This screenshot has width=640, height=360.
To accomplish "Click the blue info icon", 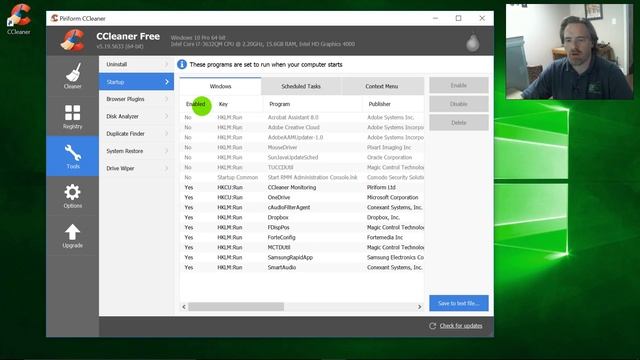I will coord(182,64).
